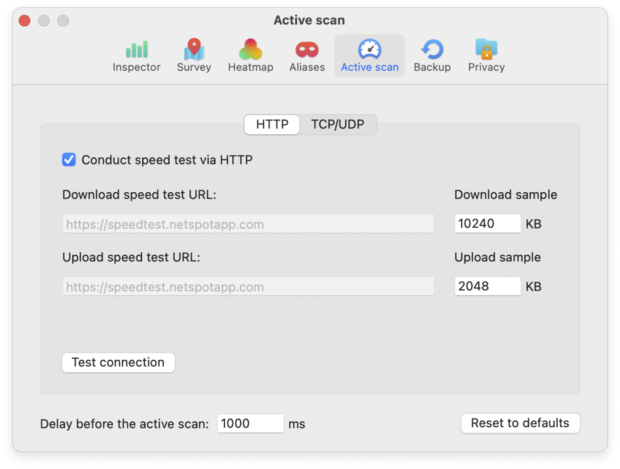Click the Upload speed test URL field

pos(248,287)
